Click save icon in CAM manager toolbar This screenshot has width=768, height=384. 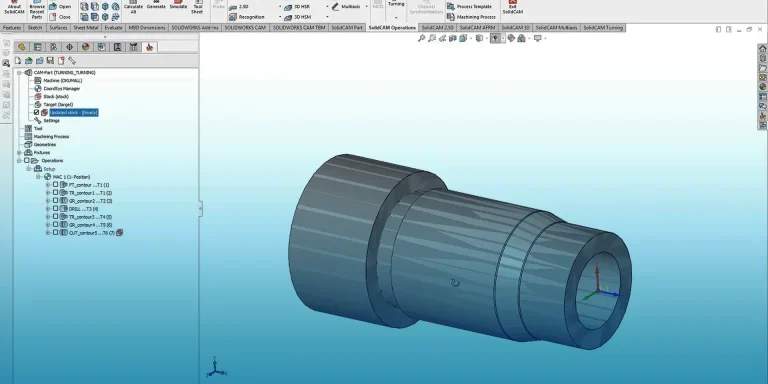(50, 61)
